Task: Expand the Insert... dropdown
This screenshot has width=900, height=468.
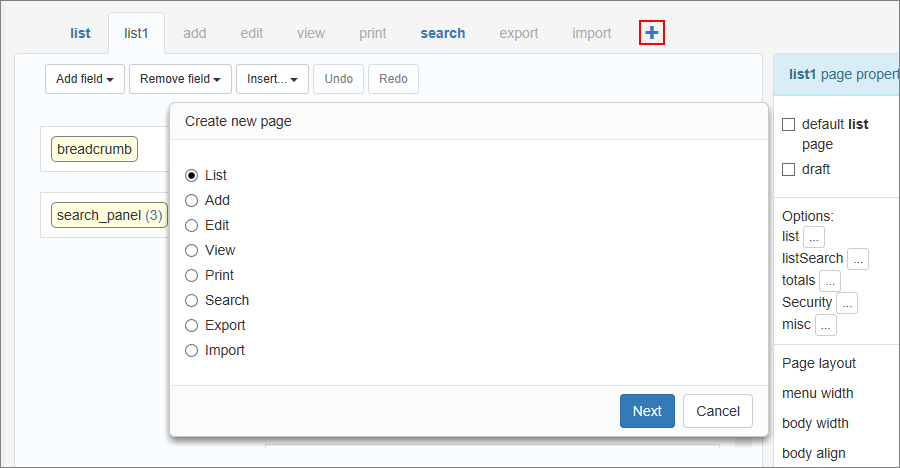Action: [x=272, y=79]
